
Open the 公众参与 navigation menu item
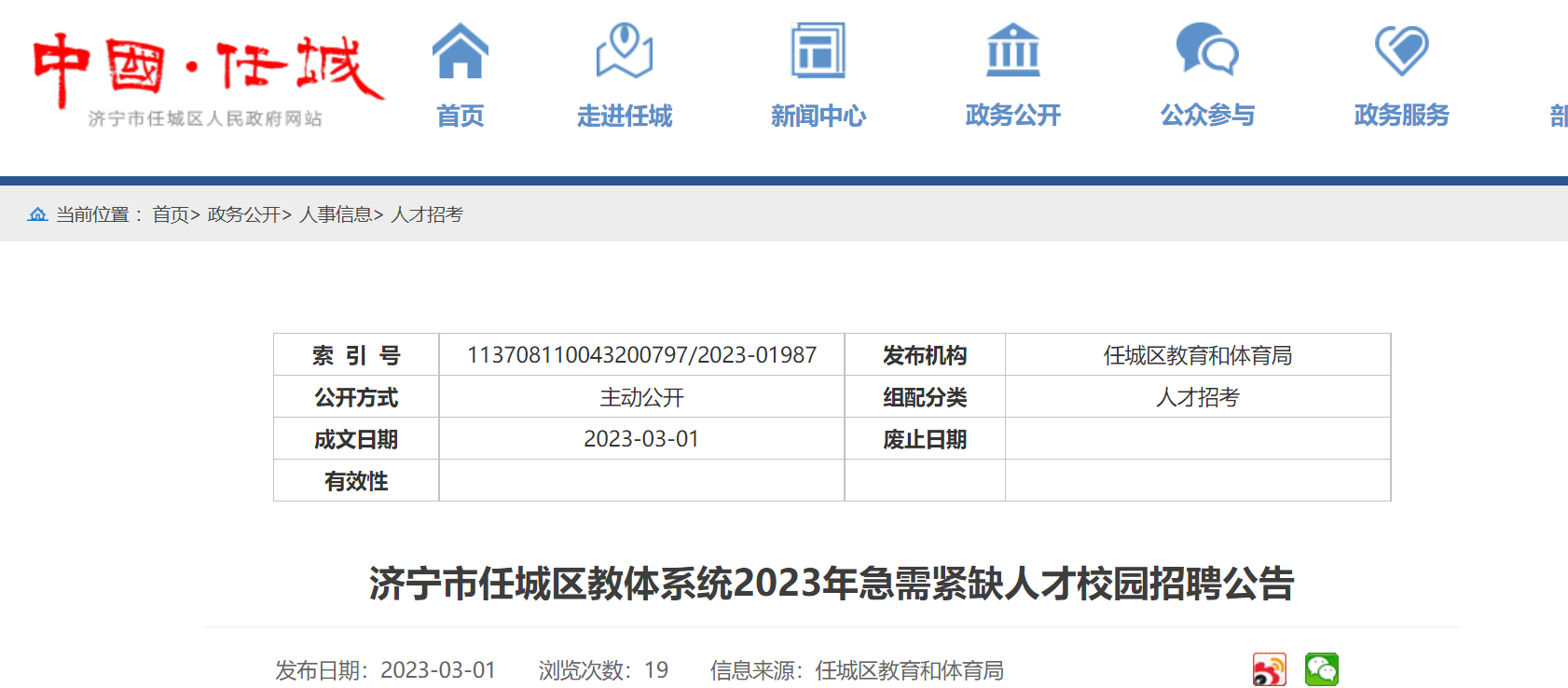[1207, 116]
